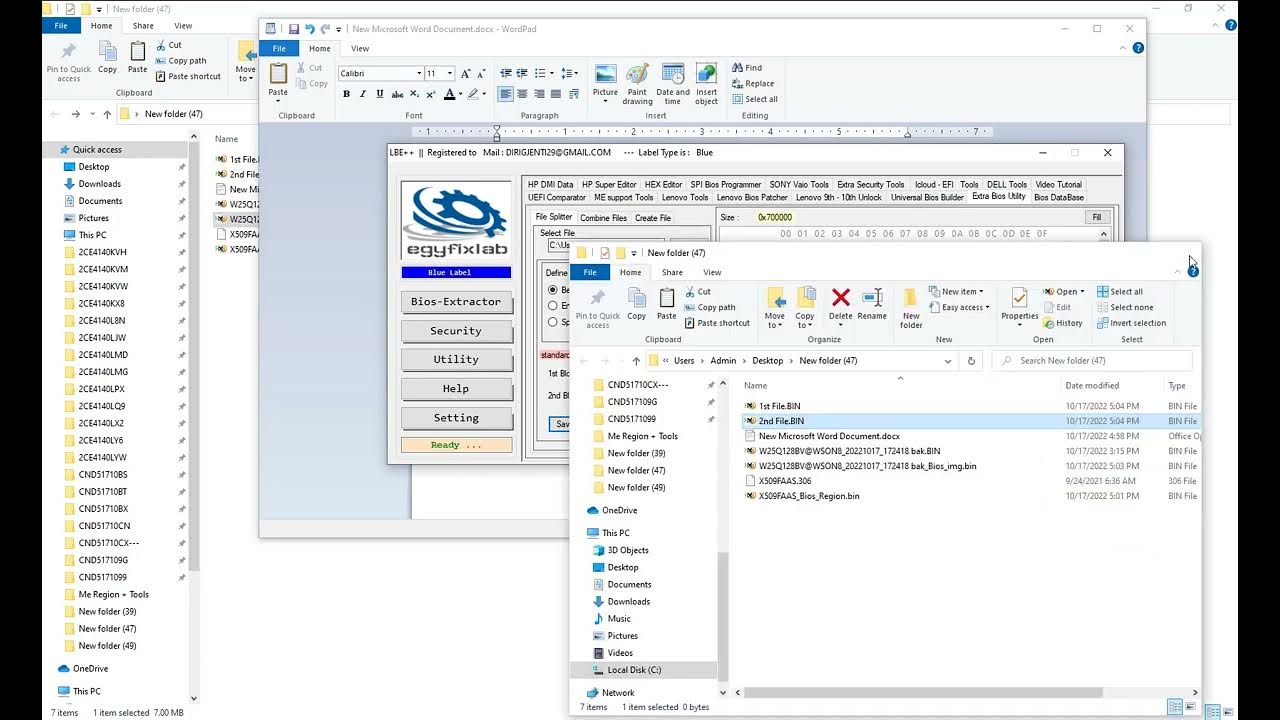This screenshot has height=720, width=1280.
Task: Toggle Center alignment in WordPad
Action: click(522, 94)
